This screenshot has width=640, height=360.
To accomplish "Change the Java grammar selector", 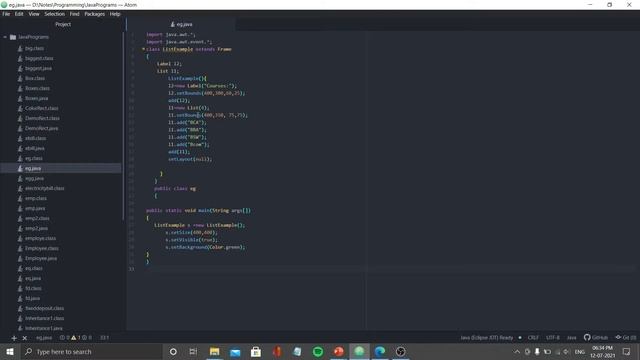I will point(571,338).
